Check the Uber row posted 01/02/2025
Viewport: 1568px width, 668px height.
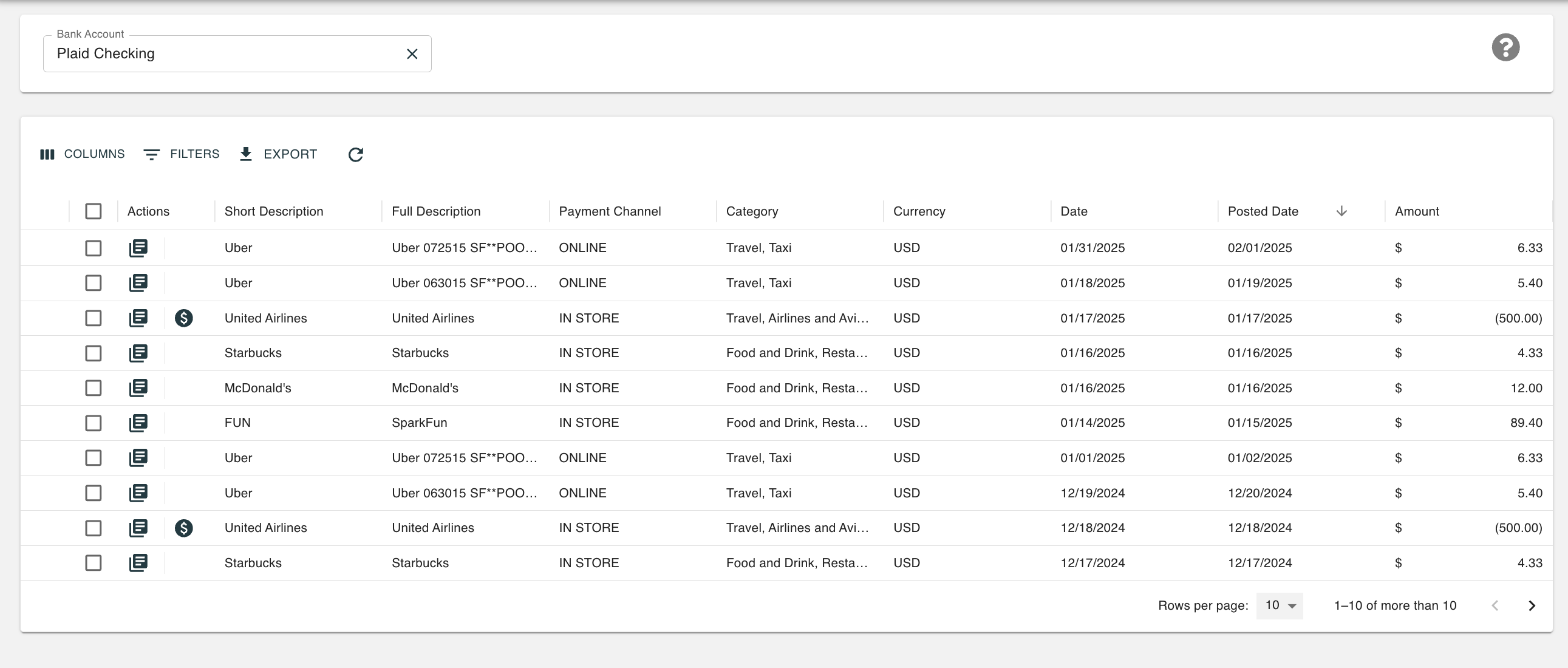tap(93, 458)
